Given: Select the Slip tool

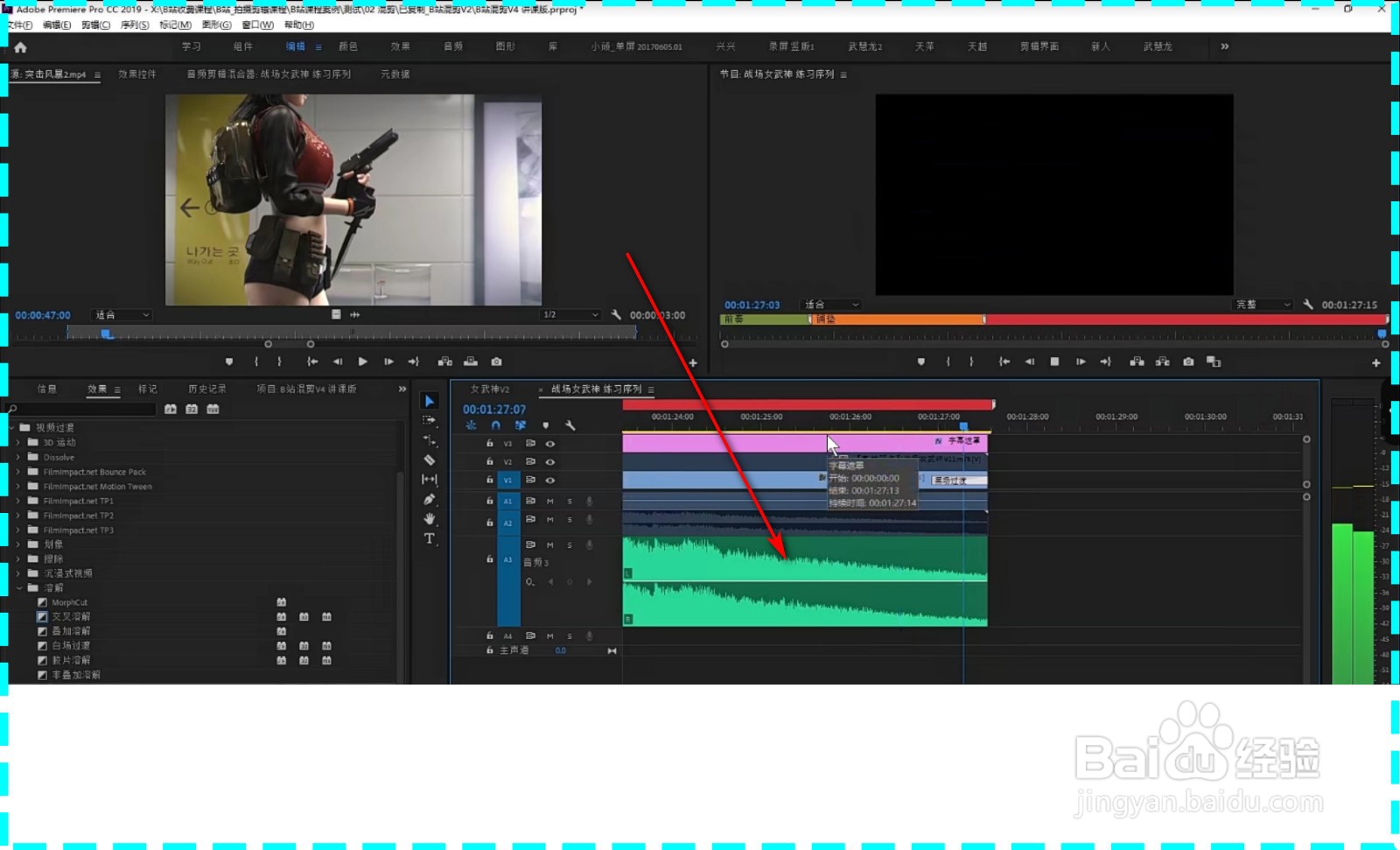Looking at the screenshot, I should [429, 480].
